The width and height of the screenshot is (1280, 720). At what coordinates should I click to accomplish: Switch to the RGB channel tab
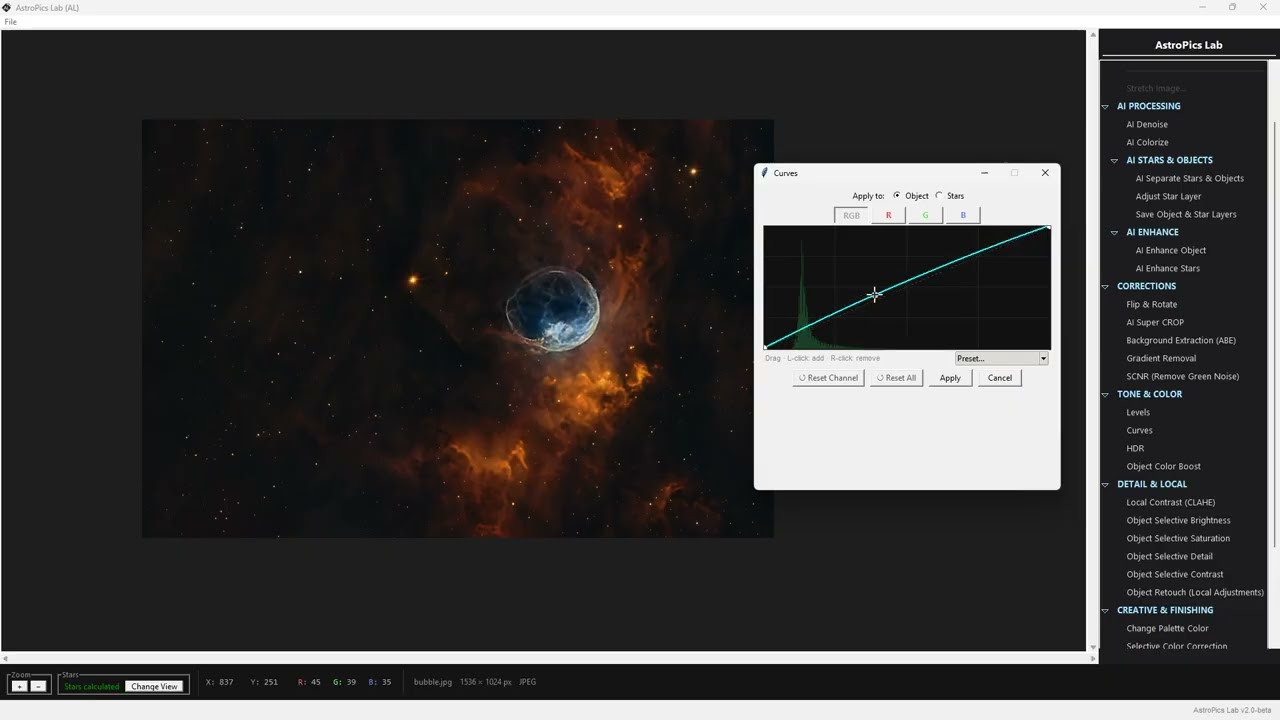[x=851, y=215]
